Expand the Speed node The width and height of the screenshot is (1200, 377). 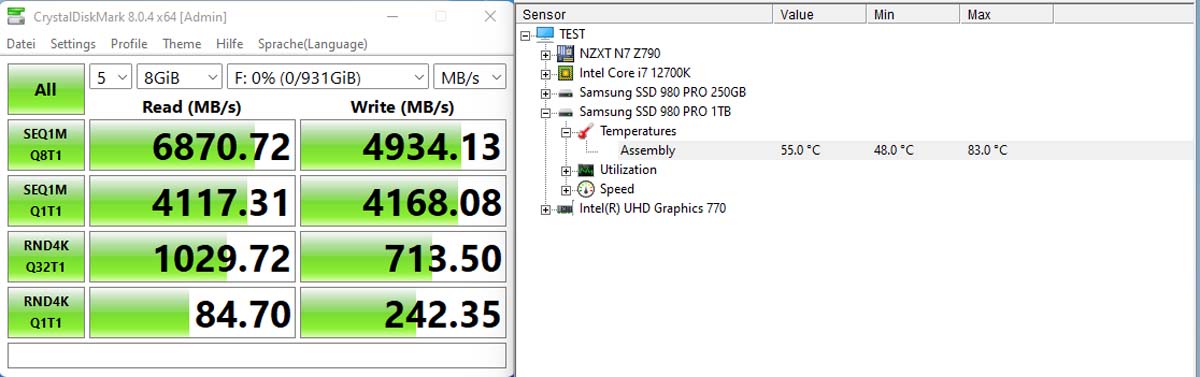(x=566, y=190)
